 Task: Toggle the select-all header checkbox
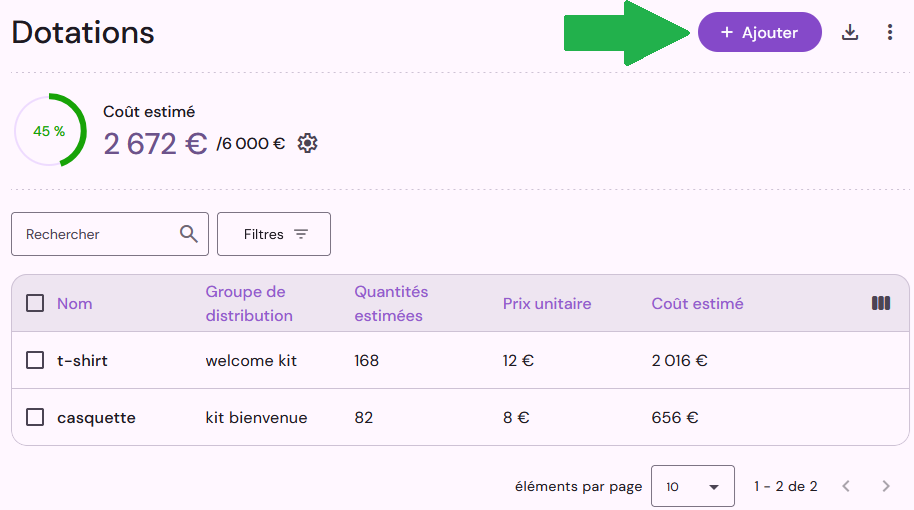tap(35, 303)
